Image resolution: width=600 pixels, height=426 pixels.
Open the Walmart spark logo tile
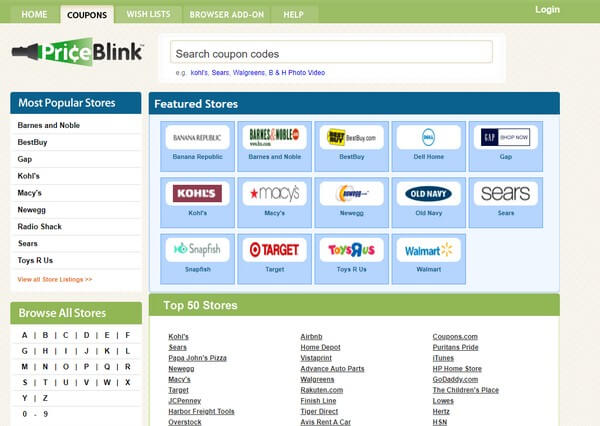point(429,250)
